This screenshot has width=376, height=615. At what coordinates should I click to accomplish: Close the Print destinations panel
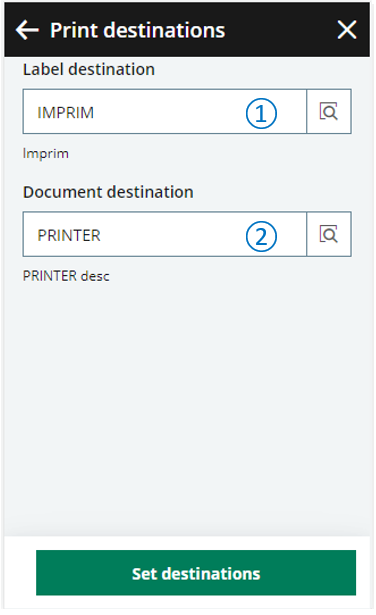(x=347, y=30)
